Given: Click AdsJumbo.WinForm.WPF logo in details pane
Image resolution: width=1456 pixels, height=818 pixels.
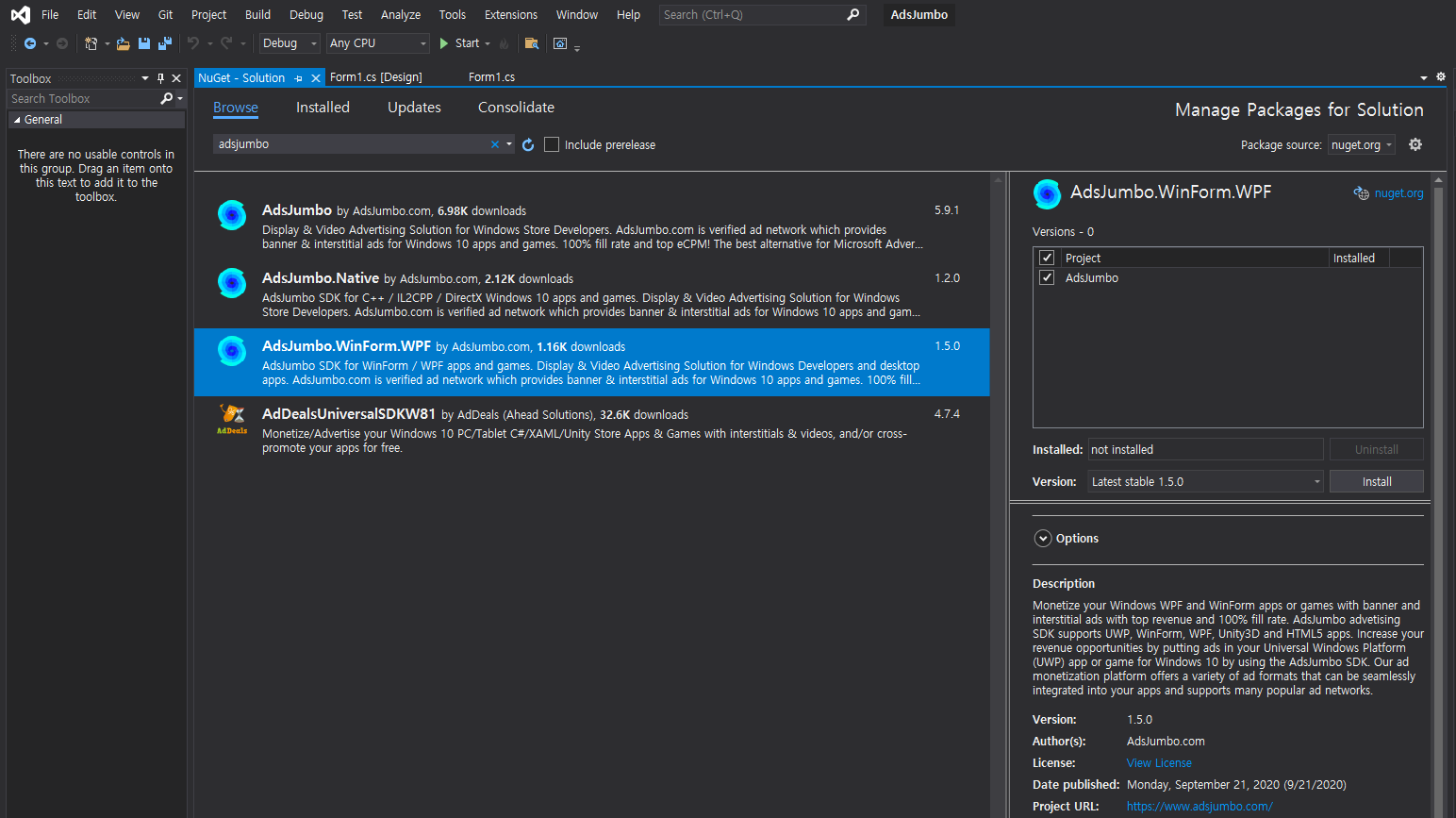Looking at the screenshot, I should click(x=1047, y=193).
